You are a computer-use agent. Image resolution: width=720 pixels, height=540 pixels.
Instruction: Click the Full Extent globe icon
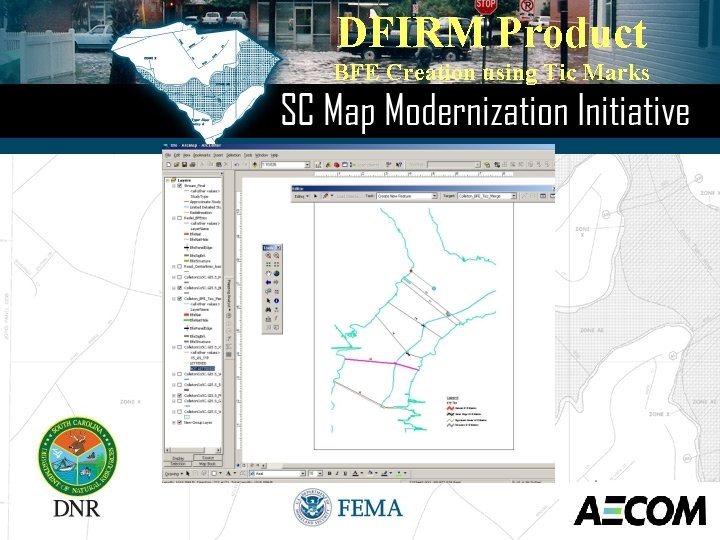coord(276,274)
